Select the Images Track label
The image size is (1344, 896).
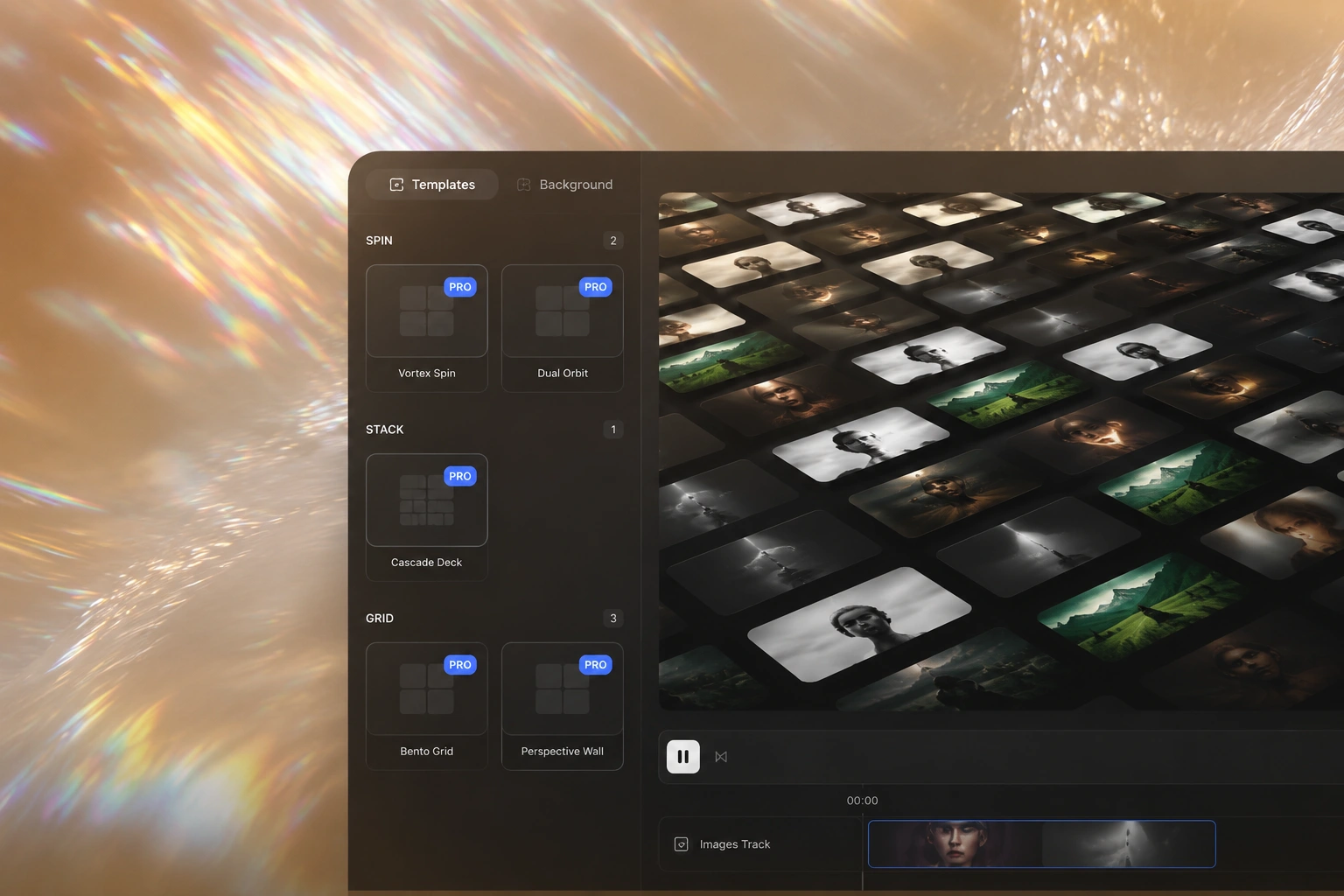tap(735, 844)
